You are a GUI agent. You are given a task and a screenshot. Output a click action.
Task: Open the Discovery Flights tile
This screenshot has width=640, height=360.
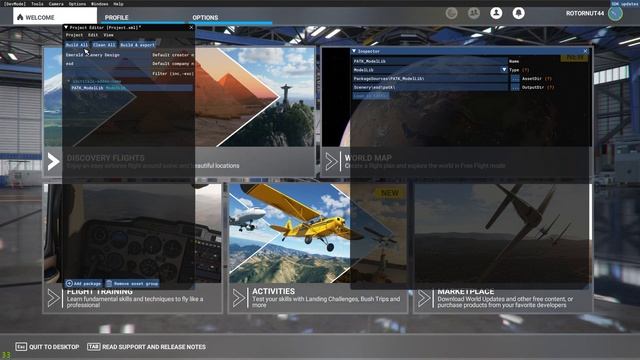pyautogui.click(x=179, y=112)
